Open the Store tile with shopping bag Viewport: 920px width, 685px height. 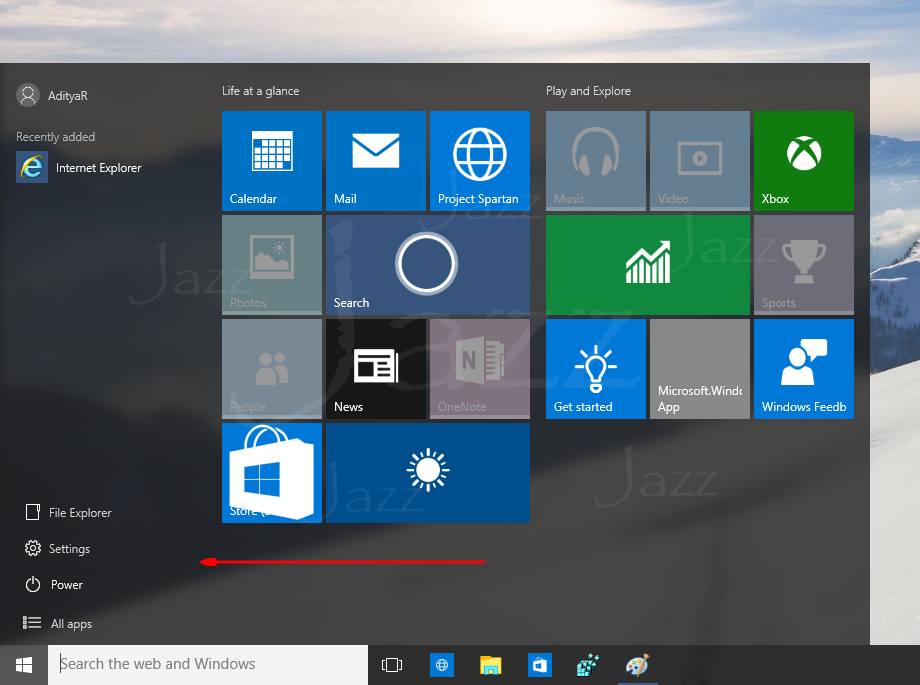pos(271,473)
